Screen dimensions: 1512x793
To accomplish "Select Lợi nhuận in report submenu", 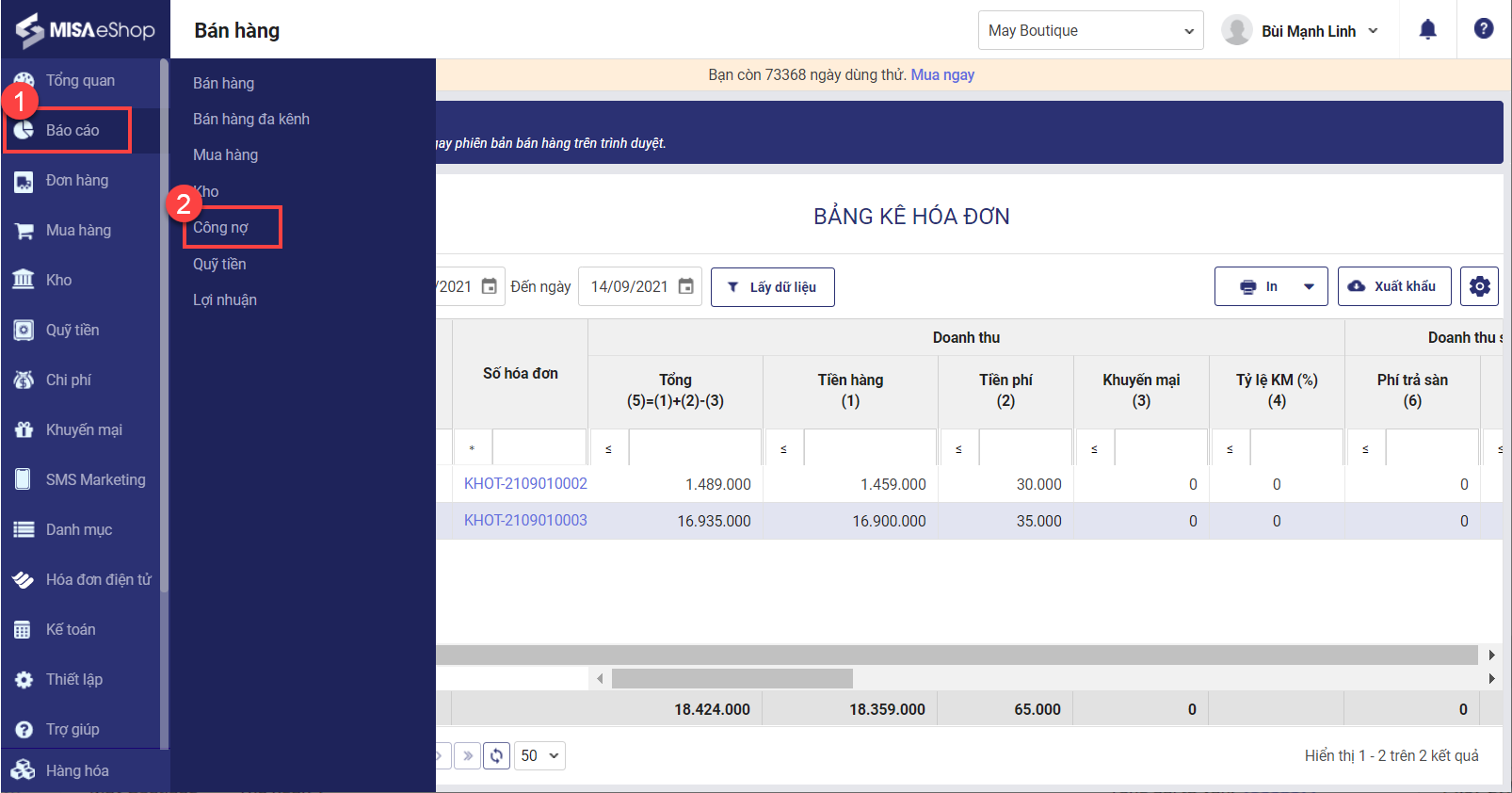I will (225, 299).
